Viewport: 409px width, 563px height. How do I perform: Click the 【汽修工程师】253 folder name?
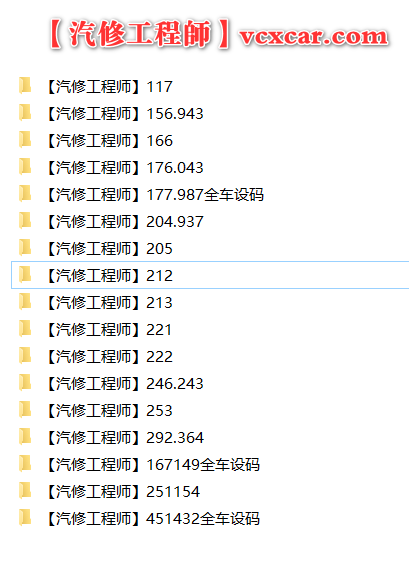(x=110, y=410)
